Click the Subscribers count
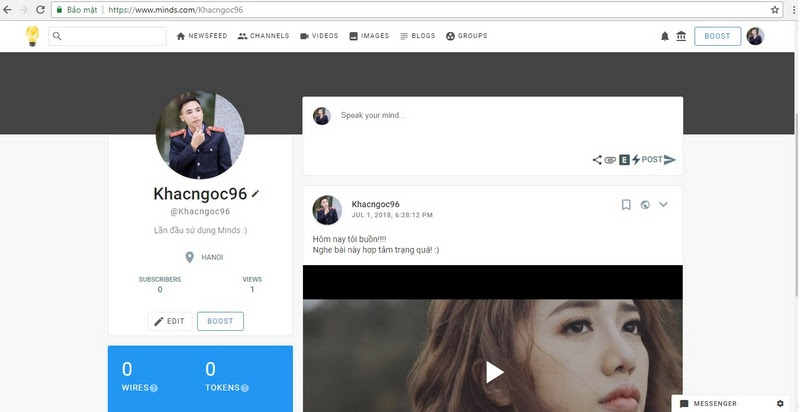Screen dimensions: 800x412 [x=160, y=285]
